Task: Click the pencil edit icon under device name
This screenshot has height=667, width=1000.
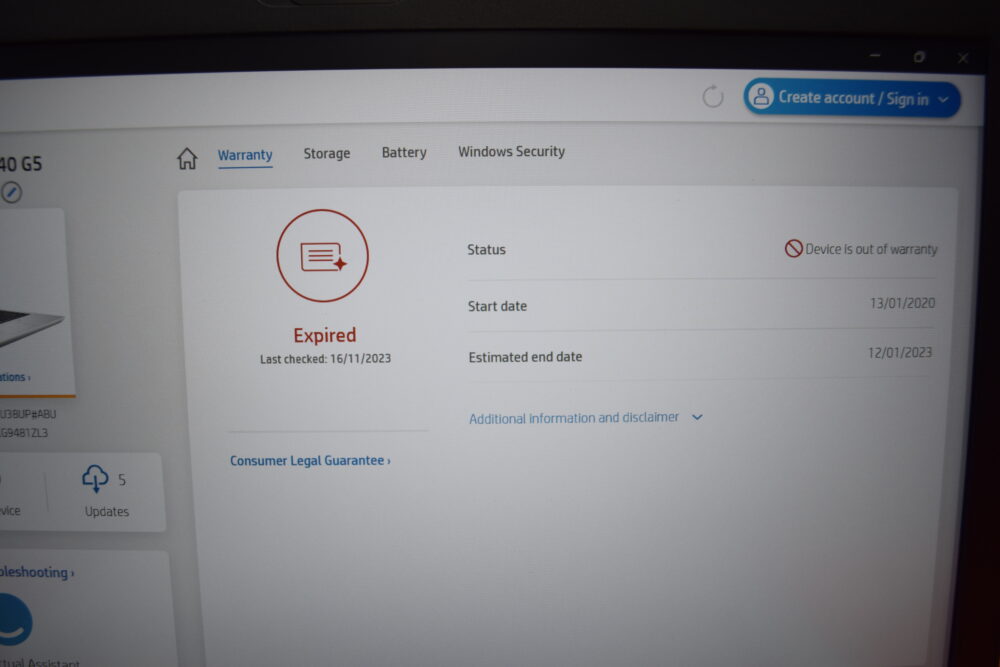Action: coord(11,192)
